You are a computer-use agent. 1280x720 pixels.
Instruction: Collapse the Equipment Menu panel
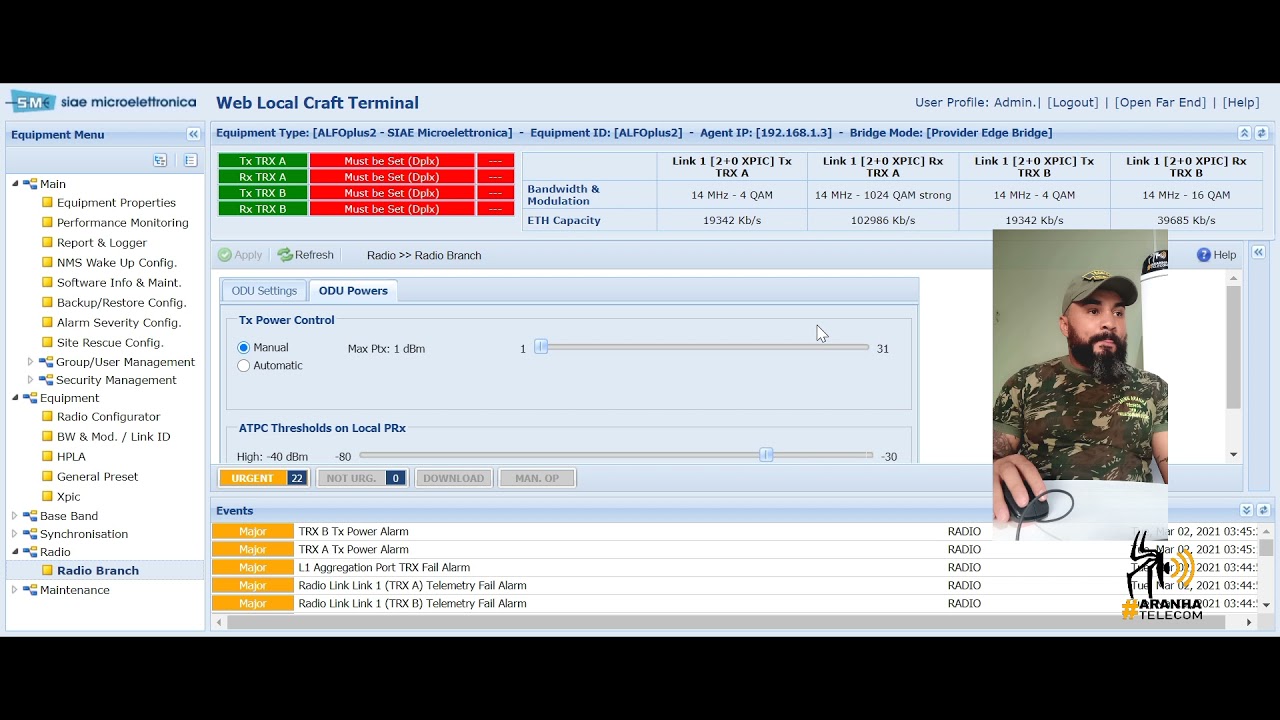click(193, 134)
